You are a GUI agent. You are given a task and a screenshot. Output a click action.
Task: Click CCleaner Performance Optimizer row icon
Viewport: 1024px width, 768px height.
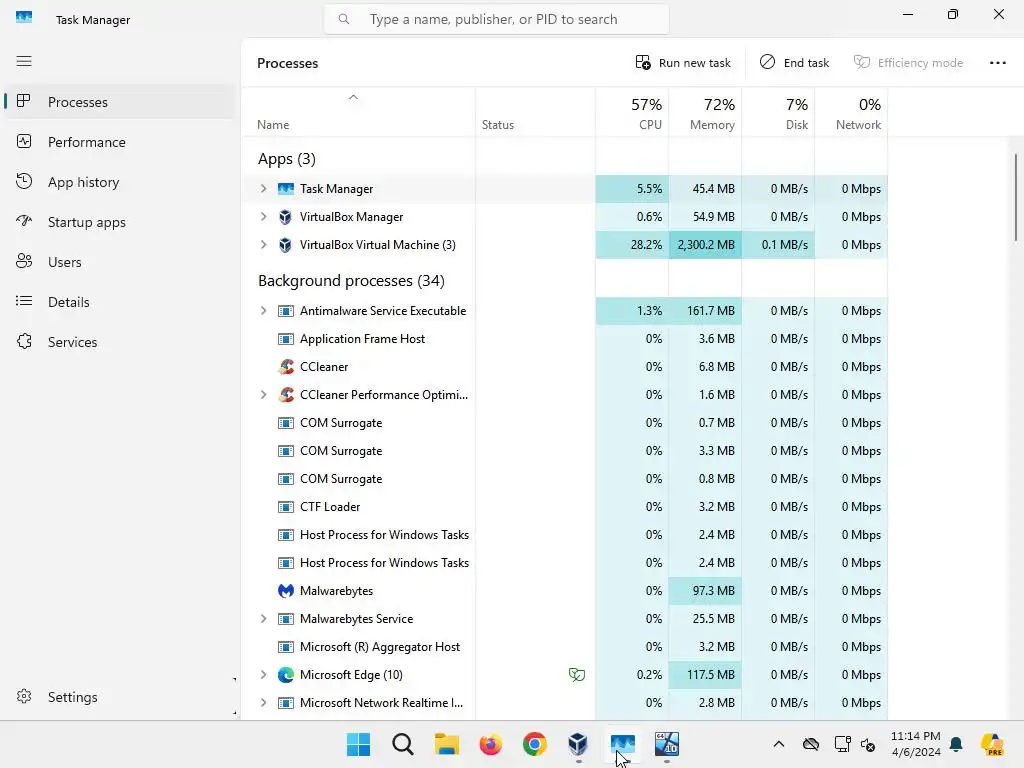click(x=286, y=394)
